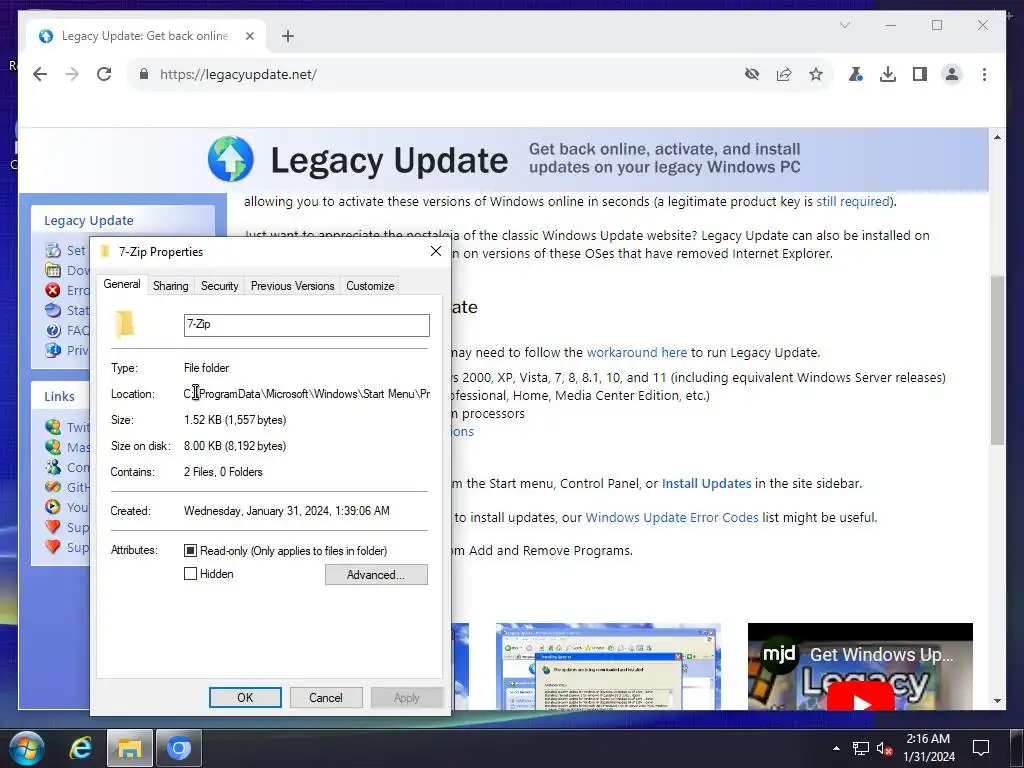Open the Chrome profile avatar
The height and width of the screenshot is (768, 1024).
pos(952,74)
